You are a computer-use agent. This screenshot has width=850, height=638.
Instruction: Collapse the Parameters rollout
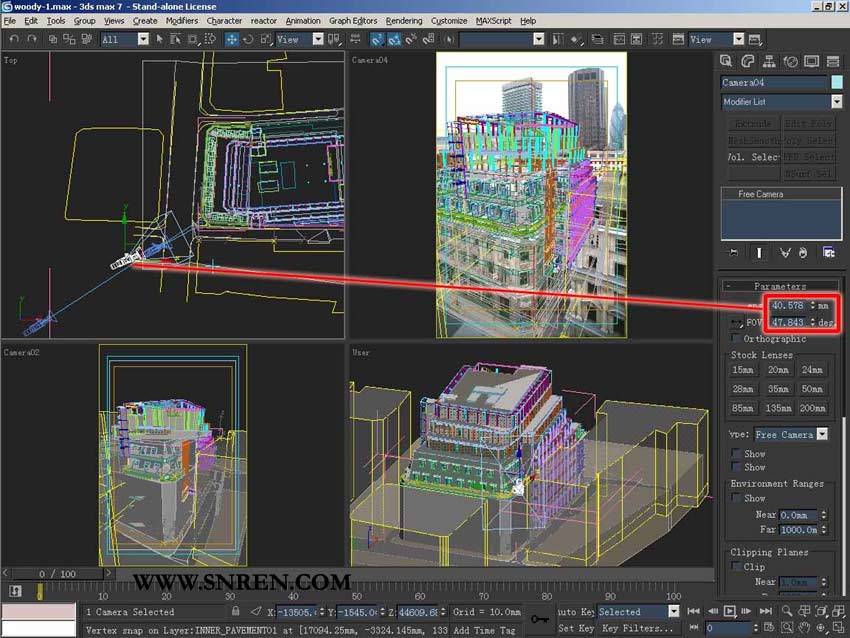(x=780, y=286)
